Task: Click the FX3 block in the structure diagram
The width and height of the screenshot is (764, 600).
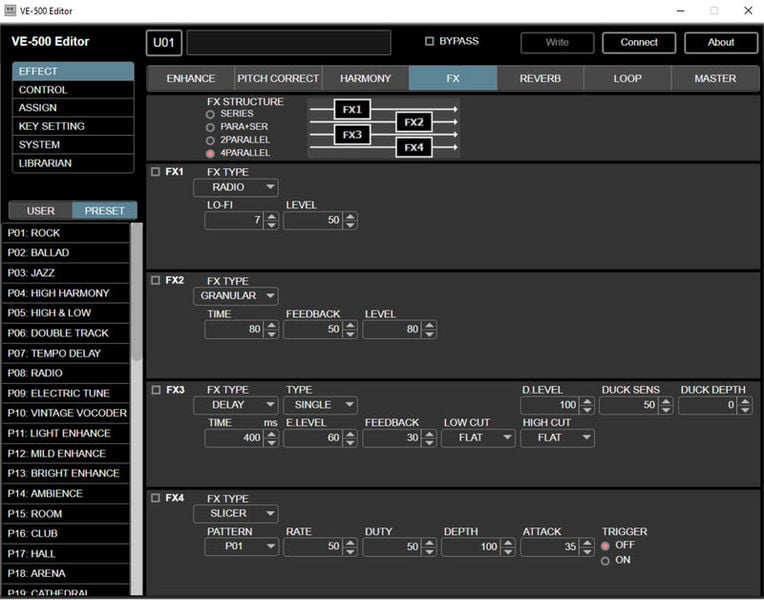Action: (352, 135)
